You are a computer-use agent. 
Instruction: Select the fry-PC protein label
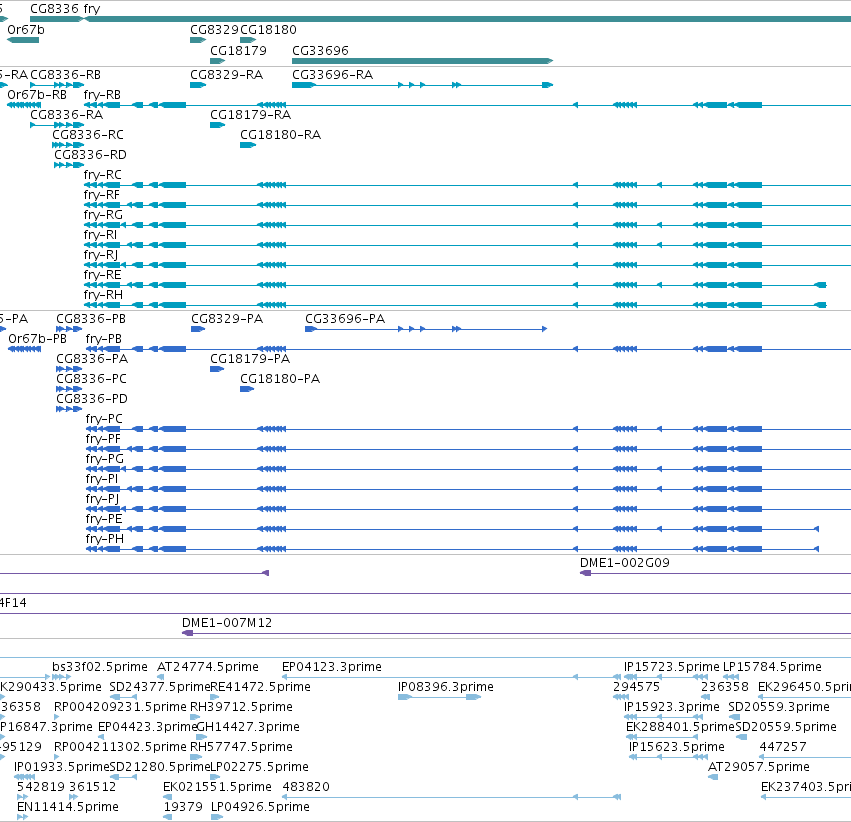pyautogui.click(x=104, y=419)
